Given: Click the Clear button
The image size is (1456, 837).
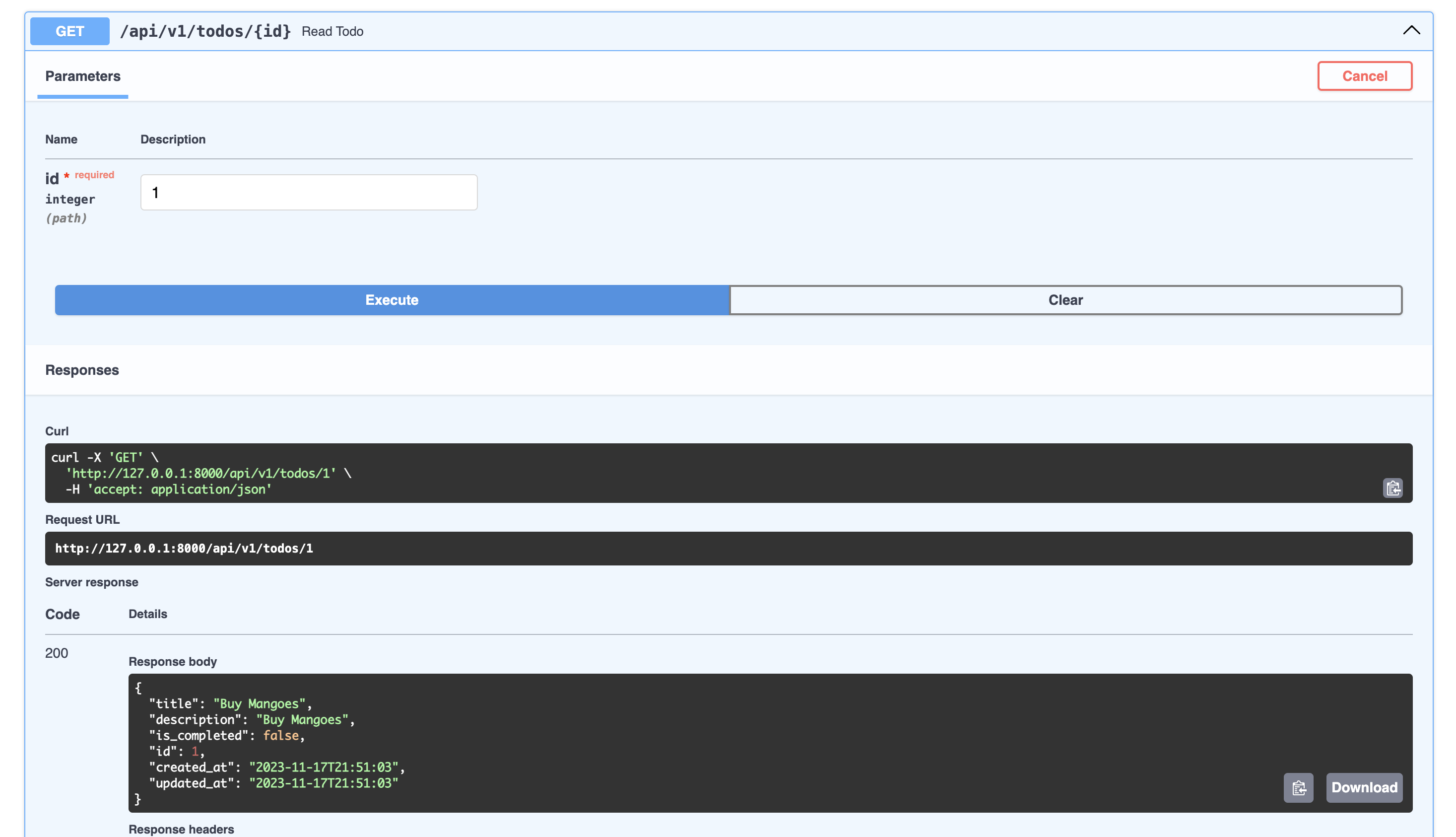Looking at the screenshot, I should 1065,300.
